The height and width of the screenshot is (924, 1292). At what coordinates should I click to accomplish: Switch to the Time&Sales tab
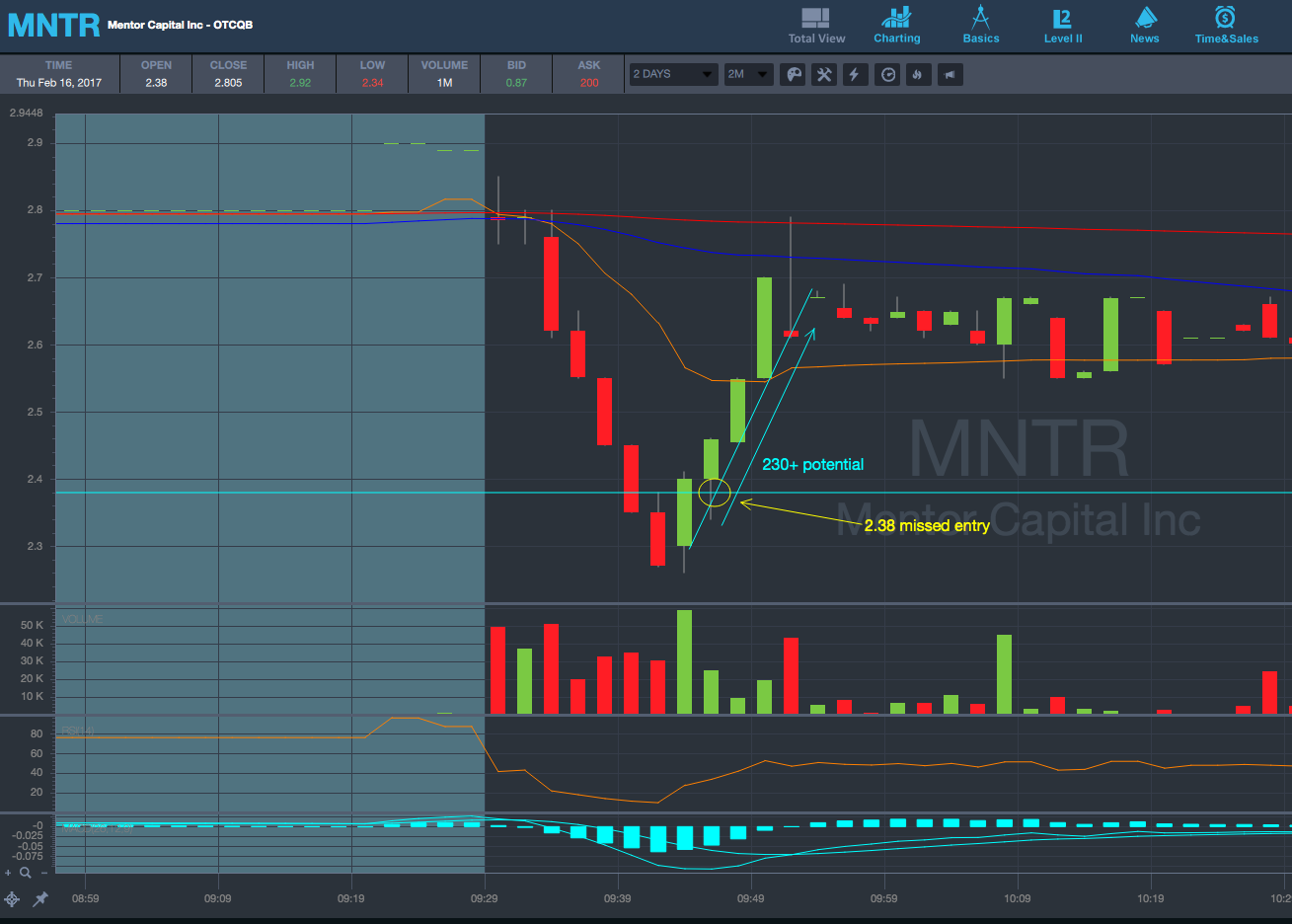[x=1227, y=26]
